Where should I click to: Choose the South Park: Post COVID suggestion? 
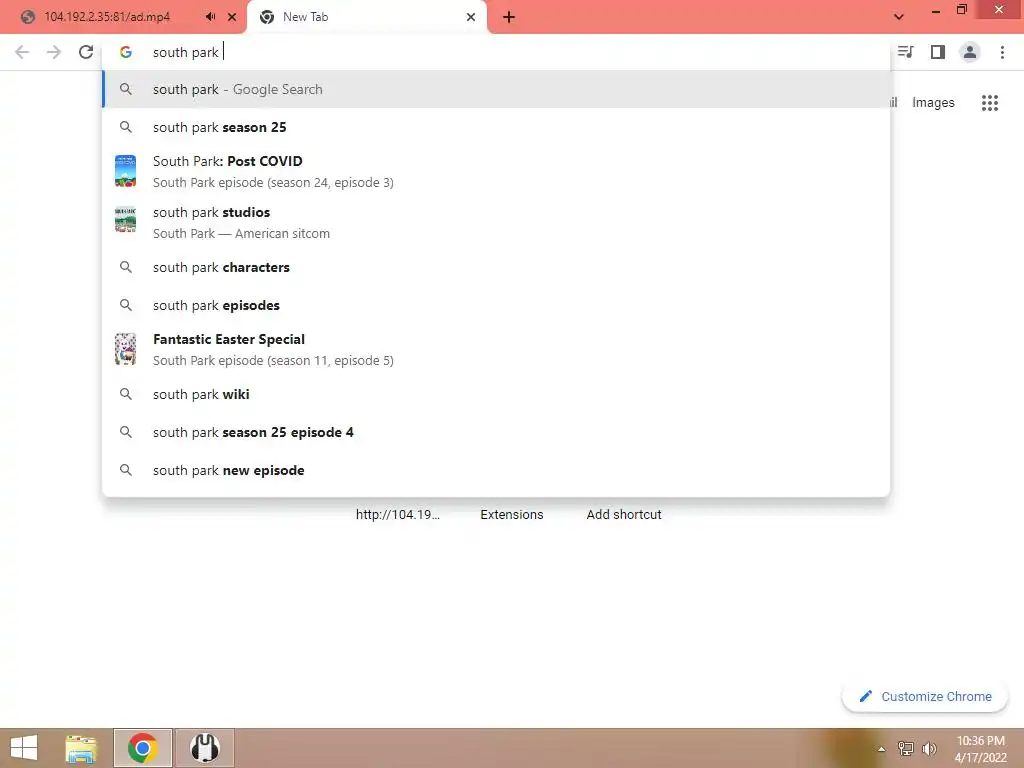tap(496, 171)
